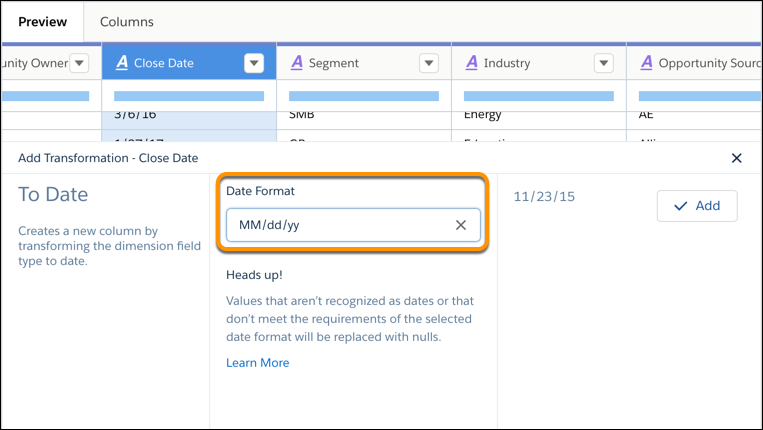The image size is (763, 430).
Task: Click the Opportunity Source column type icon
Action: click(x=646, y=63)
